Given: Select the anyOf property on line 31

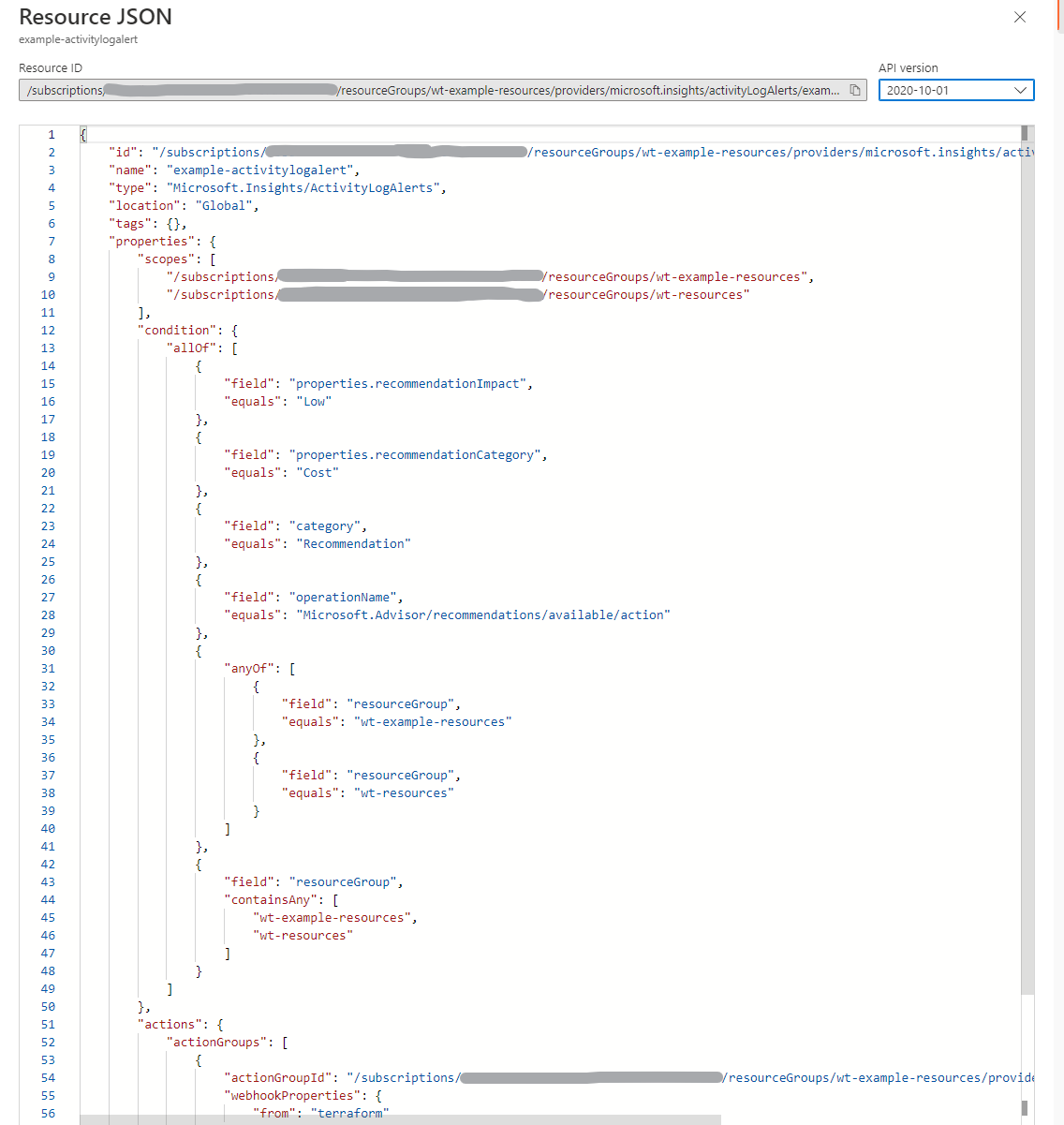Looking at the screenshot, I should (249, 668).
